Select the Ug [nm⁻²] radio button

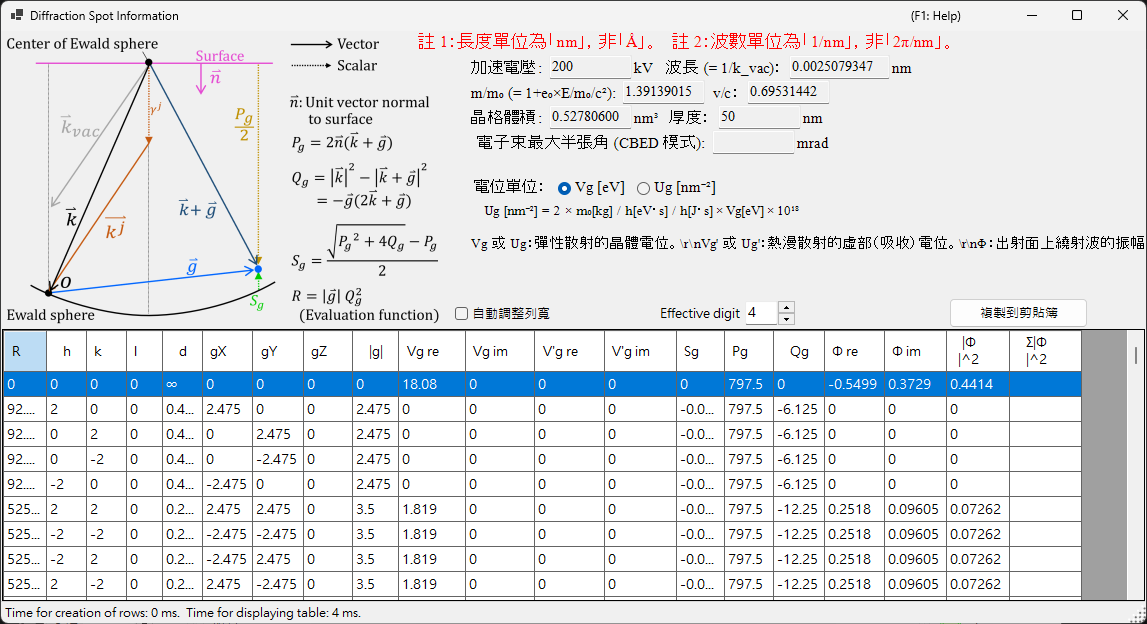pos(643,188)
